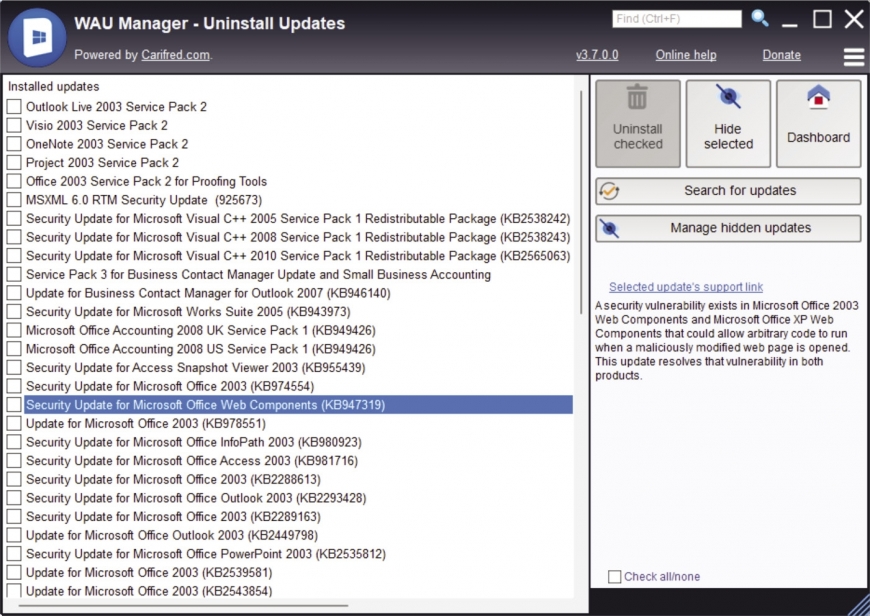Select Office Outlook 2003 KB2293428 security update
This screenshot has height=616, width=870.
pyautogui.click(x=196, y=498)
